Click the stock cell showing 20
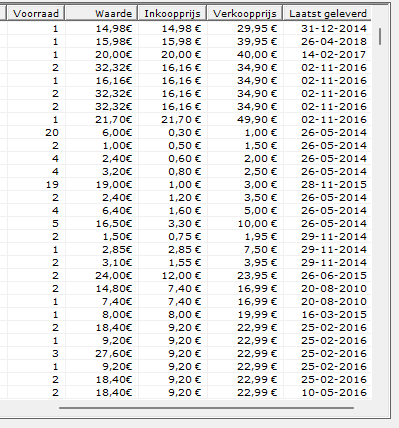 click(x=36, y=133)
